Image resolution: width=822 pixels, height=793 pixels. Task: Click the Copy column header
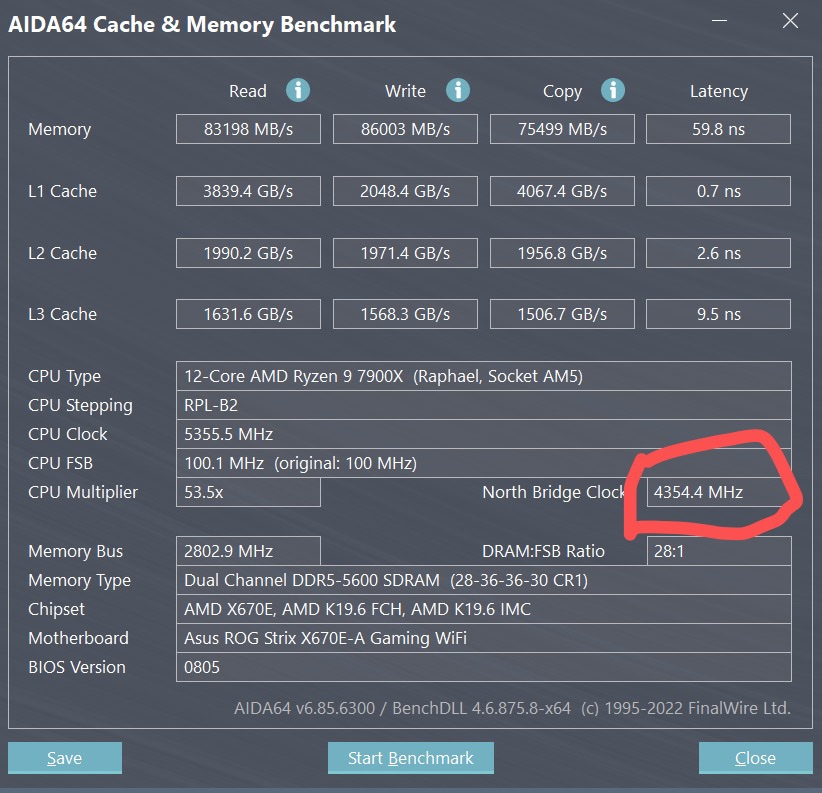[562, 92]
